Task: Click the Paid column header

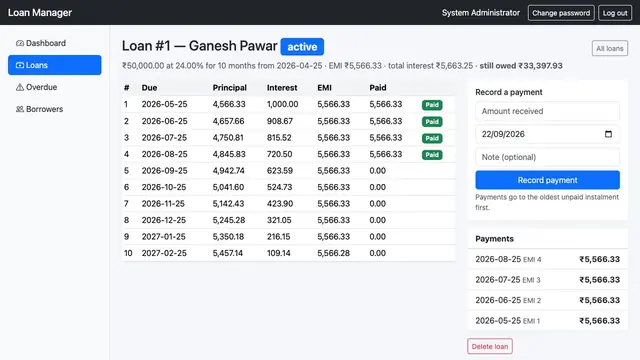Action: tap(378, 88)
